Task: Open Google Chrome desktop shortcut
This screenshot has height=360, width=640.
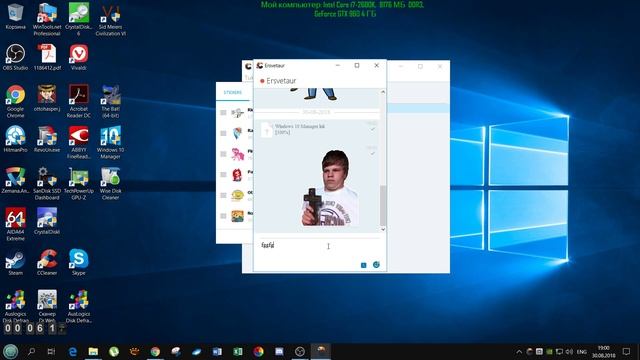Action: click(x=16, y=101)
